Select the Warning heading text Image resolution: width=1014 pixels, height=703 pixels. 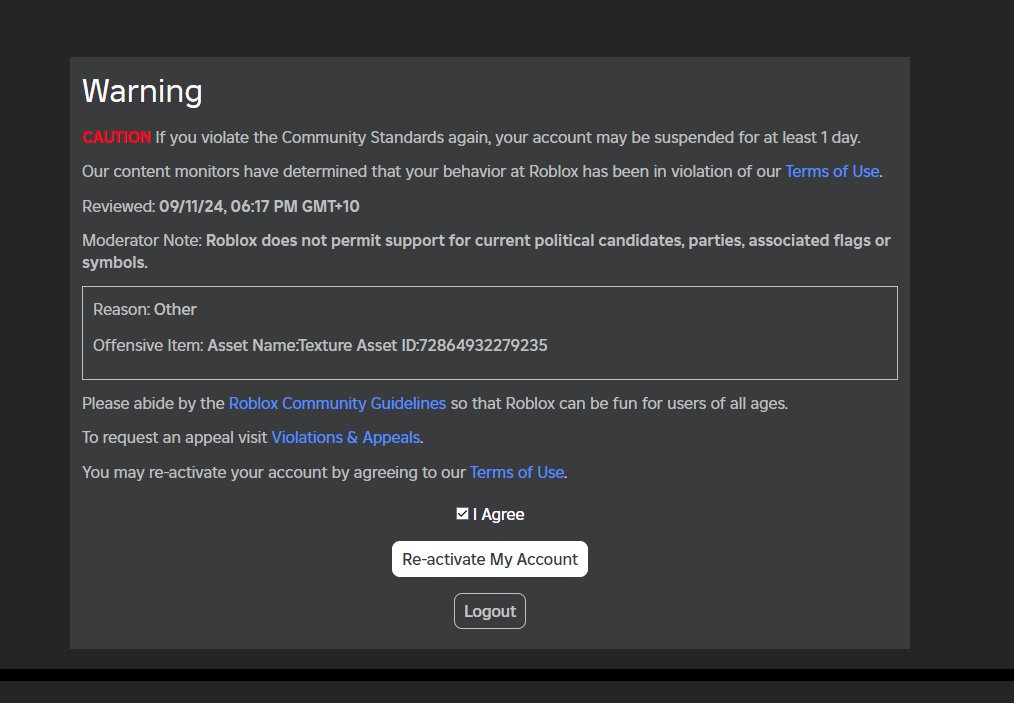click(x=142, y=91)
